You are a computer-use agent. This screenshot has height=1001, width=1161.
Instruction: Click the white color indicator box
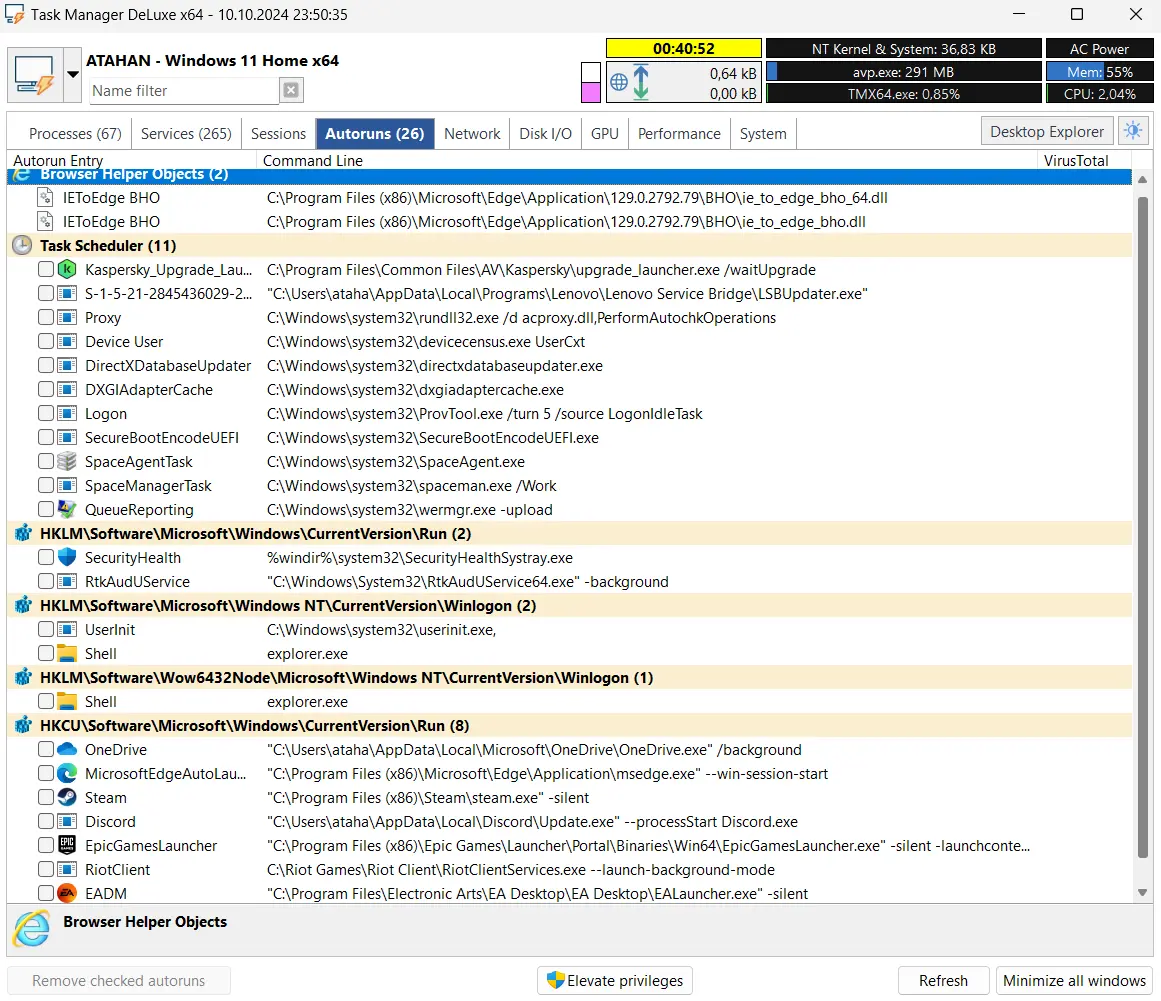[591, 73]
